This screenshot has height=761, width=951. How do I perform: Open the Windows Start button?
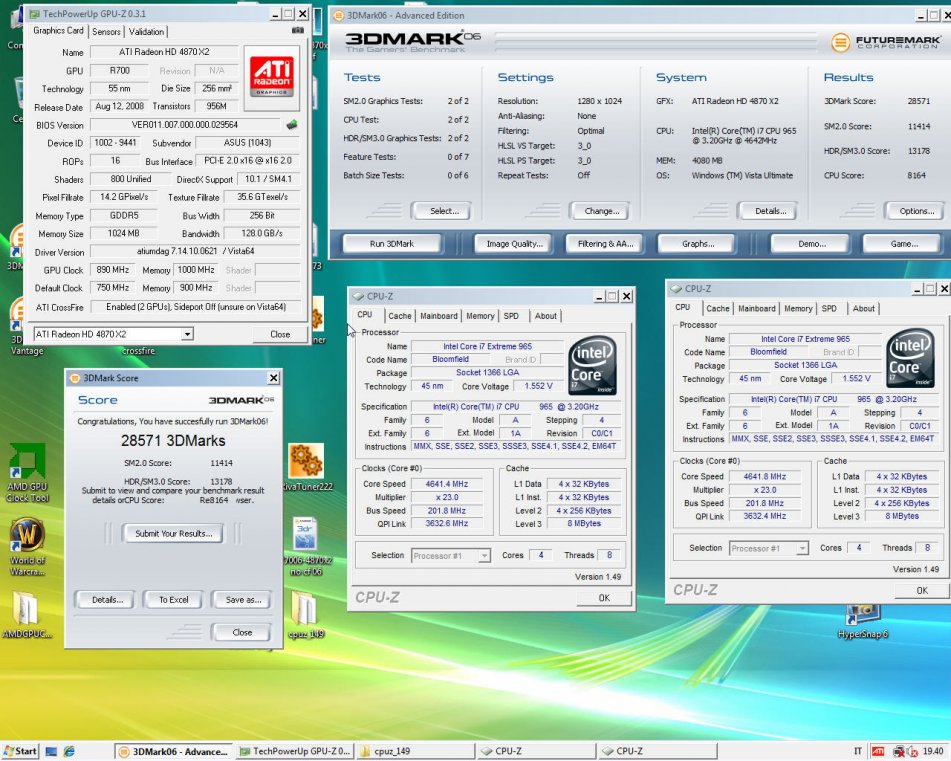point(20,751)
